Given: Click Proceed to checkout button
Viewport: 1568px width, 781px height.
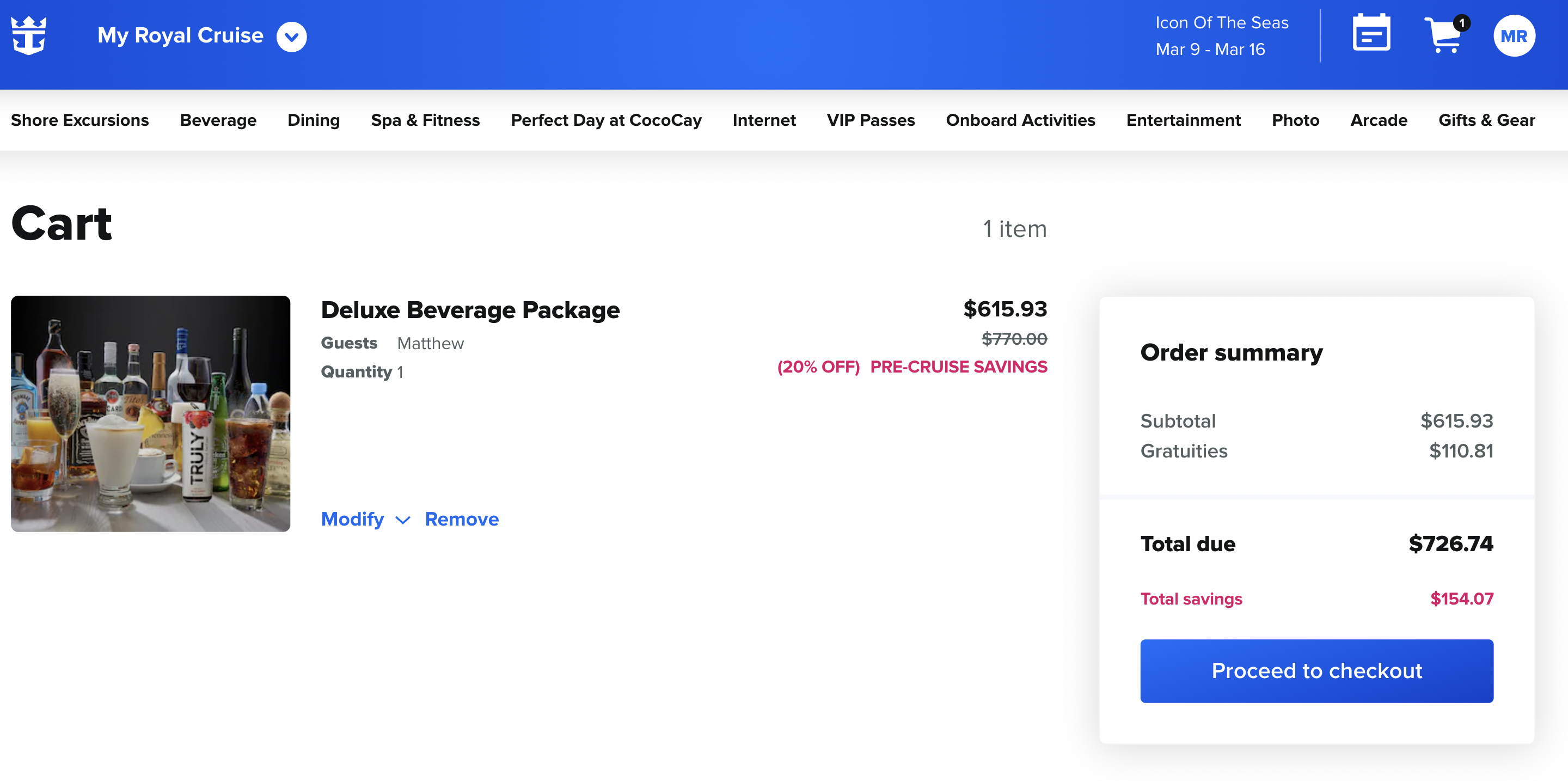Looking at the screenshot, I should pyautogui.click(x=1316, y=671).
